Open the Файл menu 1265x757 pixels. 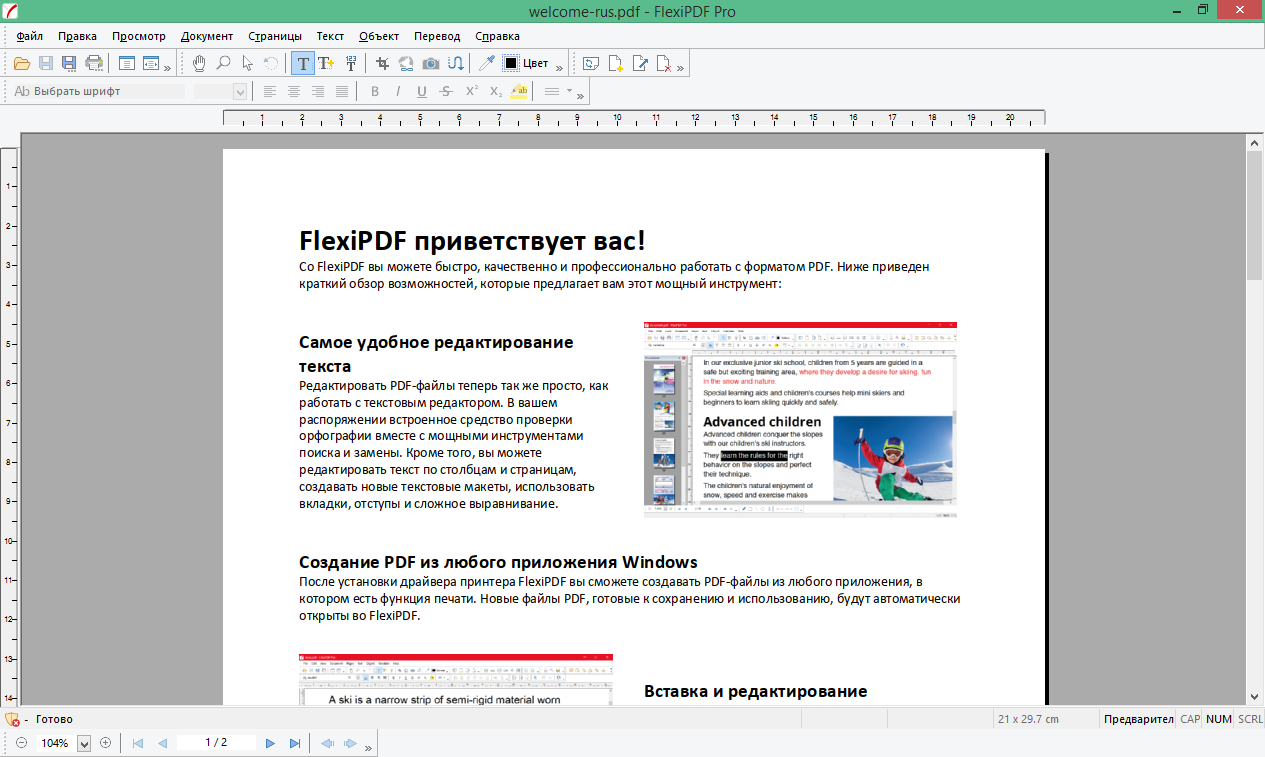tap(30, 36)
